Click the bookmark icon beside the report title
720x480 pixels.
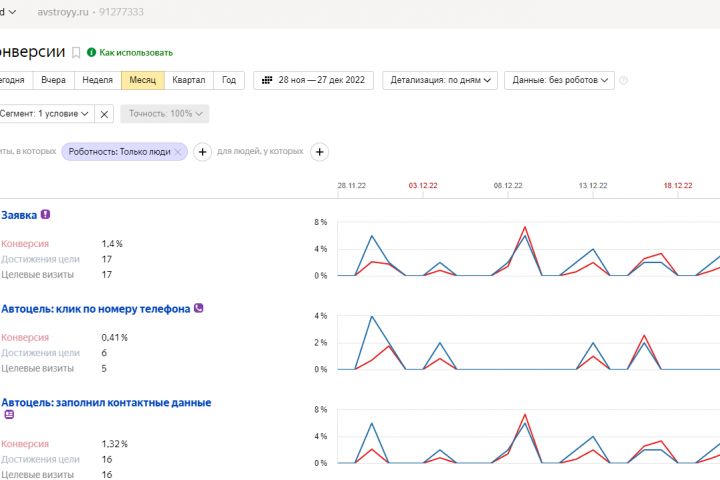click(76, 52)
